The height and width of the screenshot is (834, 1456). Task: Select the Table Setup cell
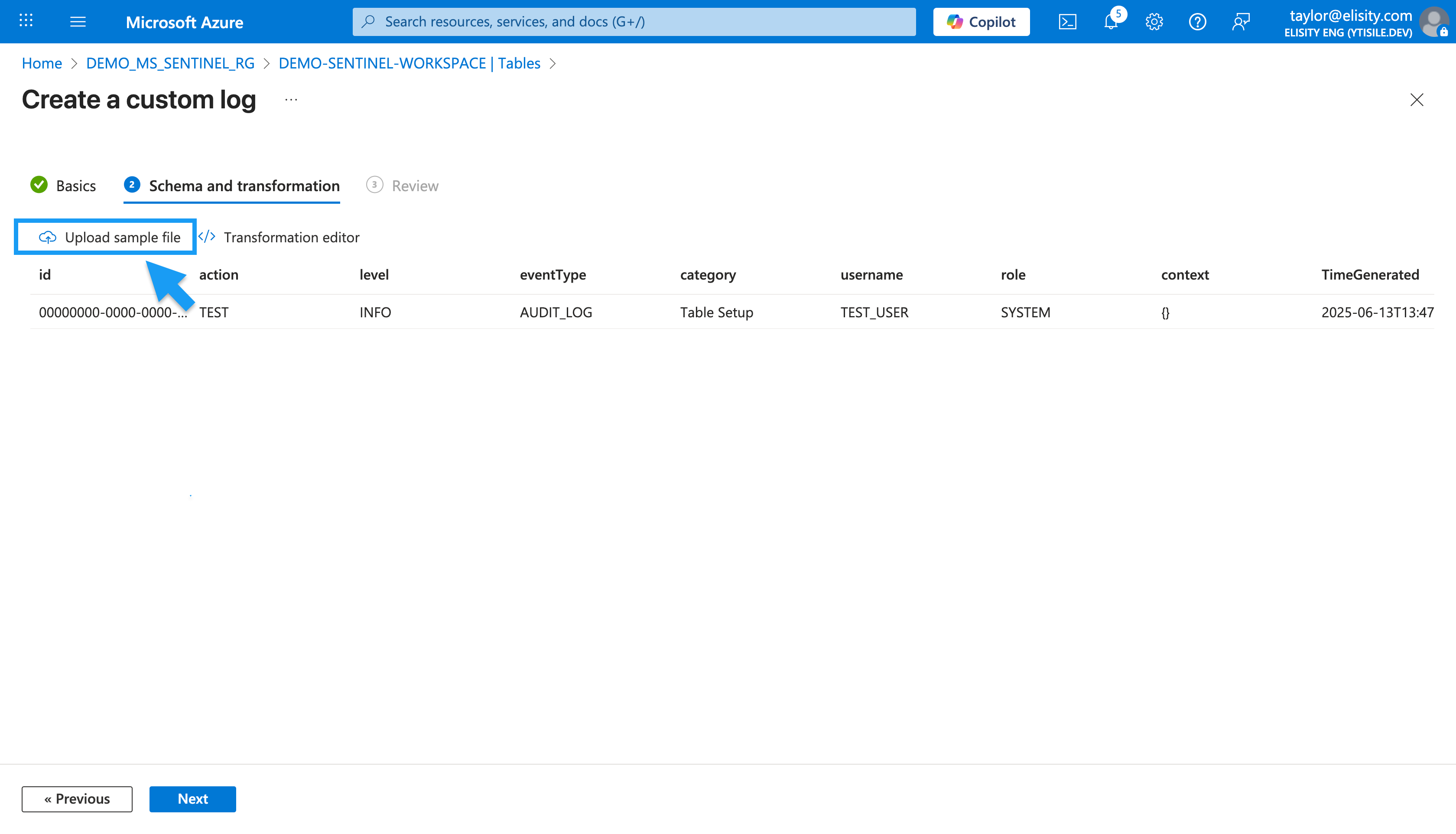(x=716, y=312)
